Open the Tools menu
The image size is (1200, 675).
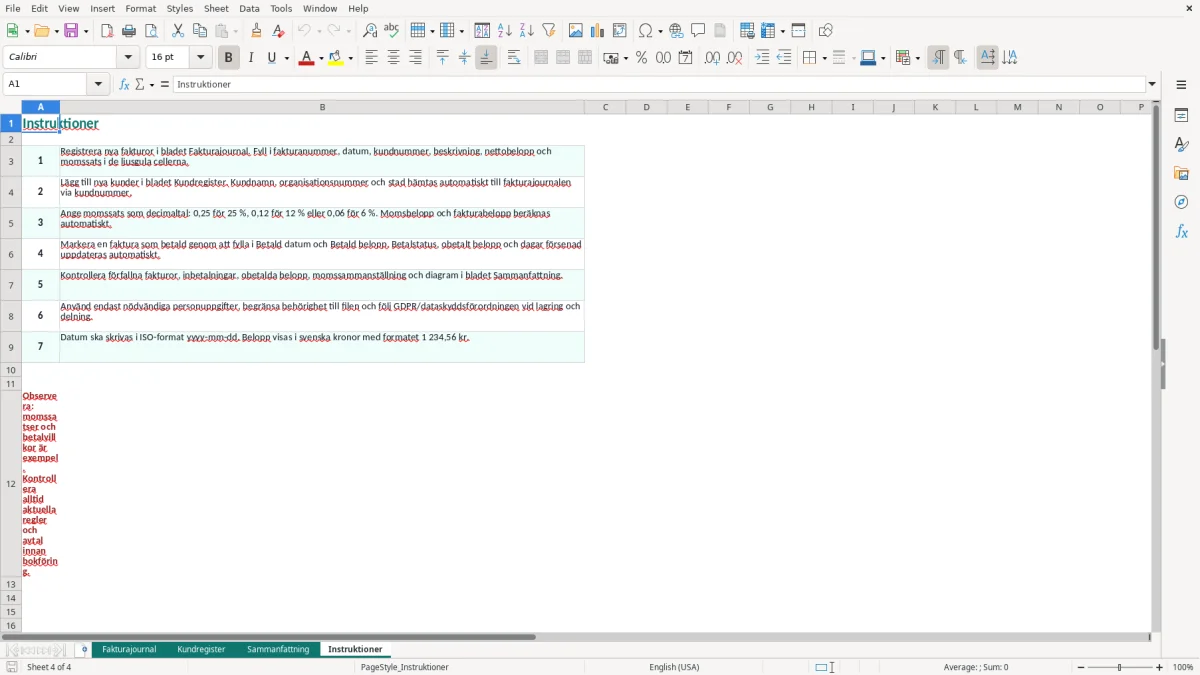(281, 8)
